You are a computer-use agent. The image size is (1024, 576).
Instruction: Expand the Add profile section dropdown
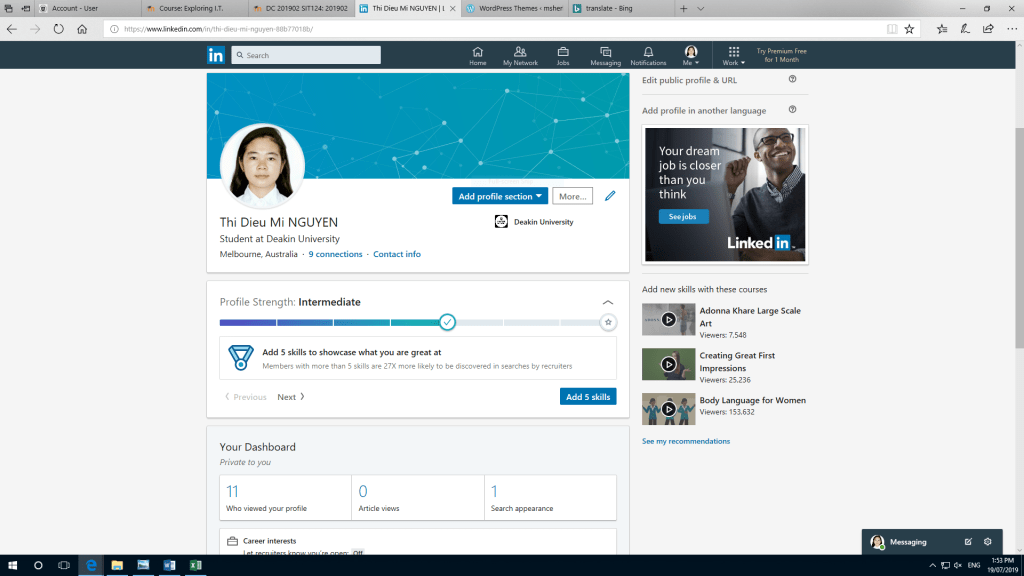tap(500, 196)
